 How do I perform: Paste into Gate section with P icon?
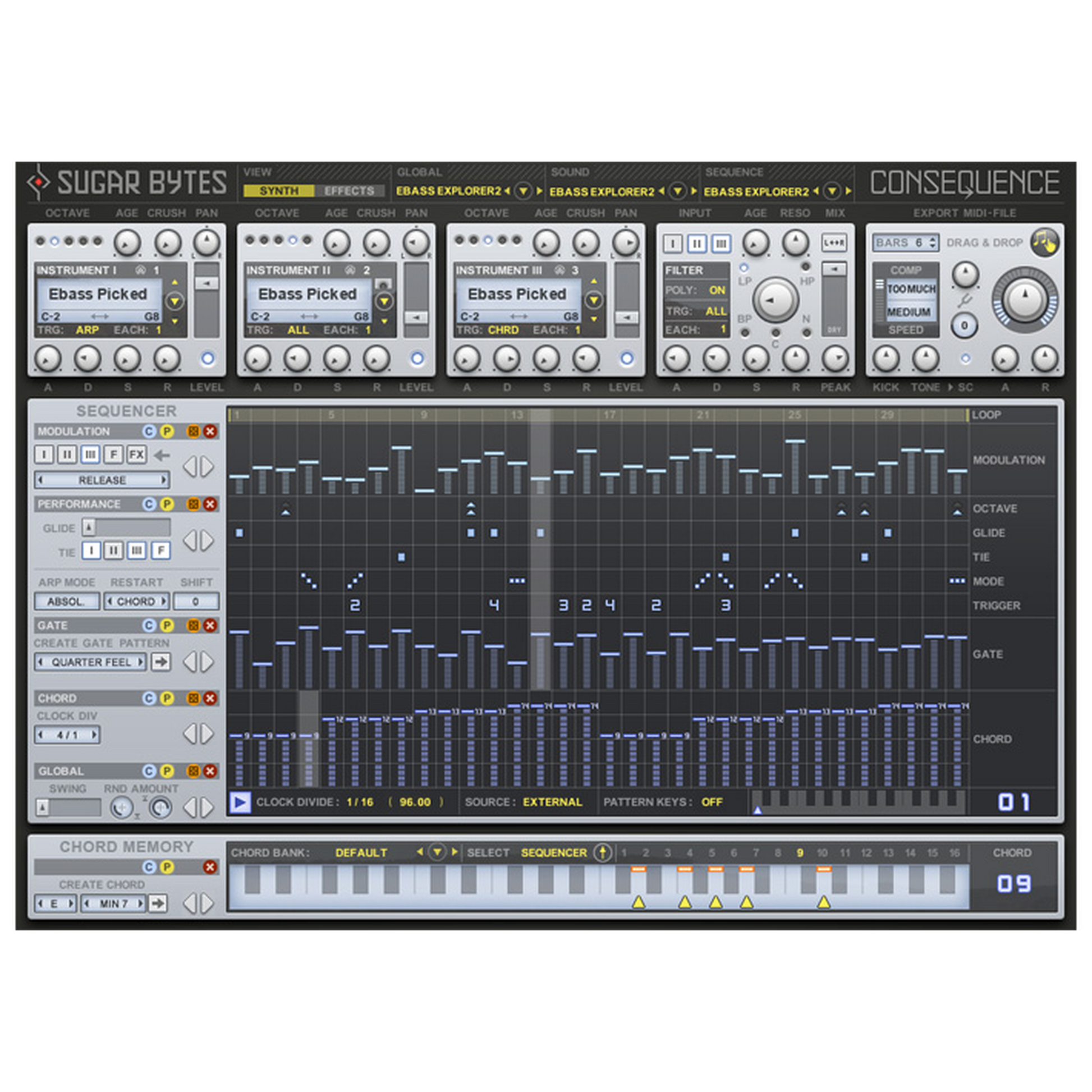[x=167, y=625]
